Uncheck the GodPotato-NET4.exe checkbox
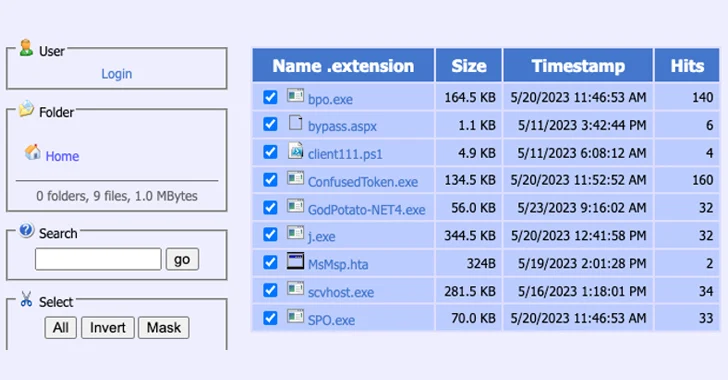Viewport: 728px width, 380px height. pyautogui.click(x=270, y=208)
